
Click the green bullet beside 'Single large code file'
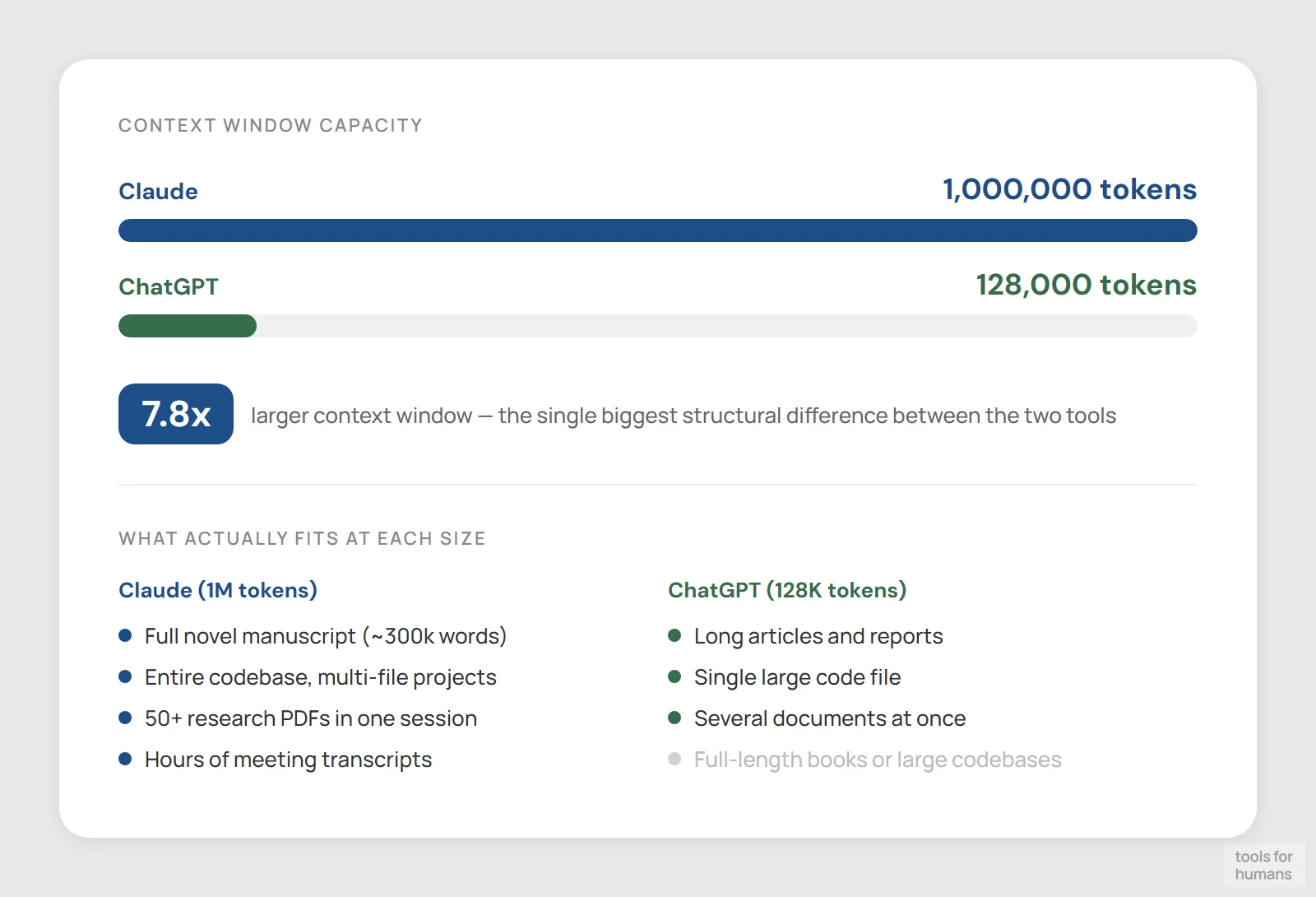click(x=675, y=676)
